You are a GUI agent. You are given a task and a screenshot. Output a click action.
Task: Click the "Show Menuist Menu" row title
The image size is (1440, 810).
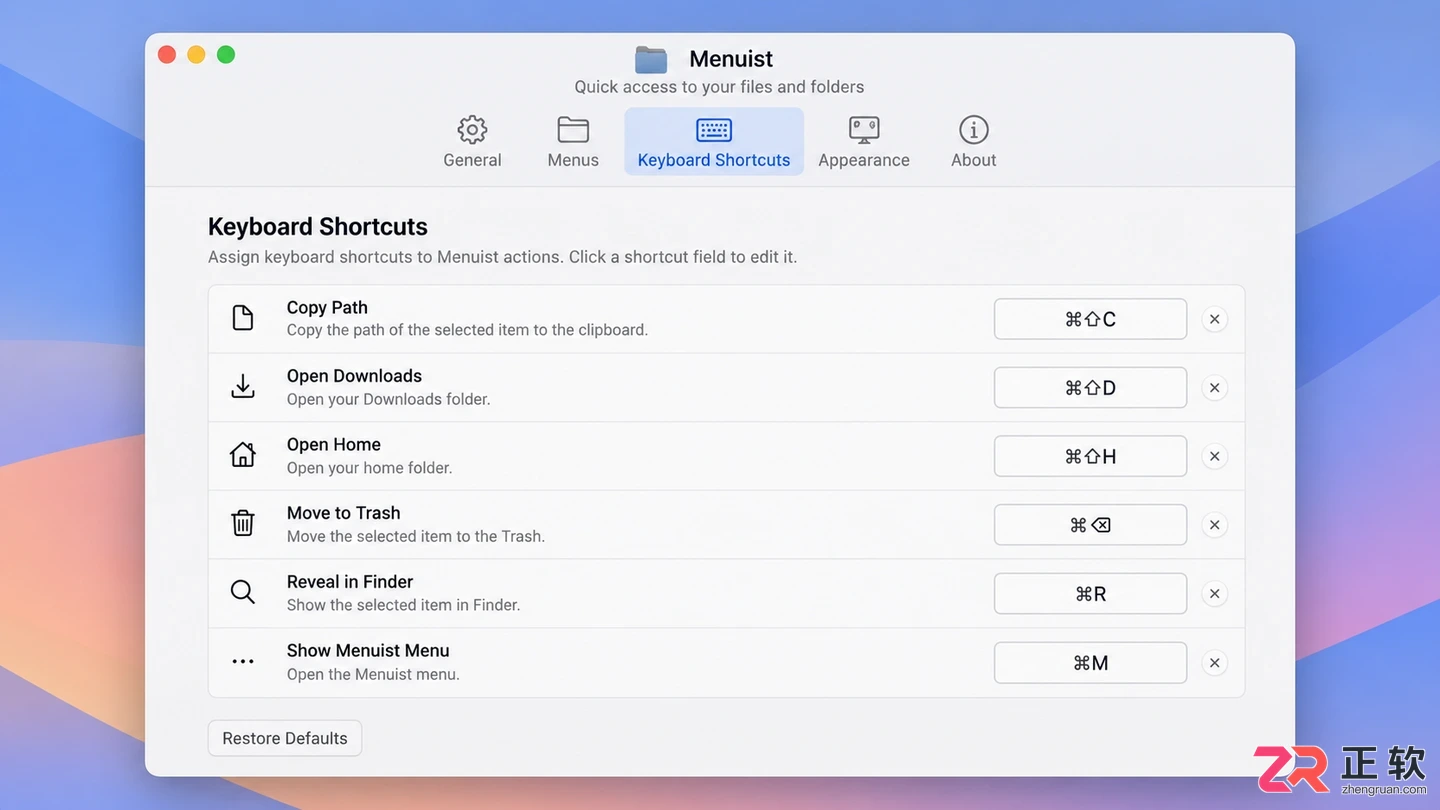pyautogui.click(x=368, y=651)
